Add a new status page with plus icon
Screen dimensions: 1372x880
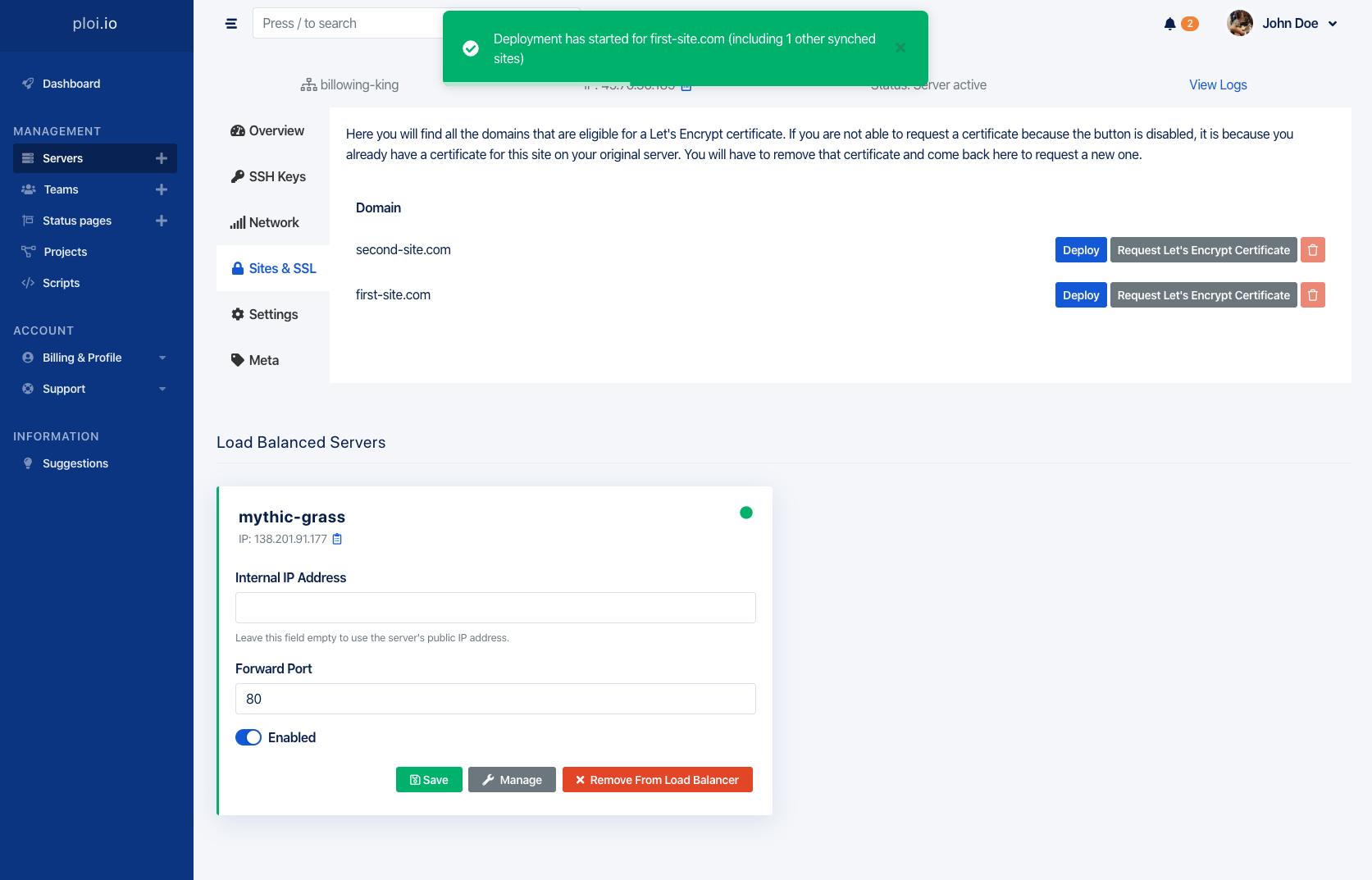pos(162,221)
